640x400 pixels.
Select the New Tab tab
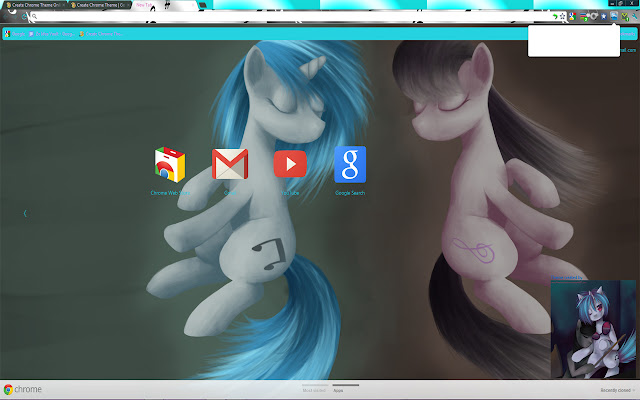click(x=164, y=5)
